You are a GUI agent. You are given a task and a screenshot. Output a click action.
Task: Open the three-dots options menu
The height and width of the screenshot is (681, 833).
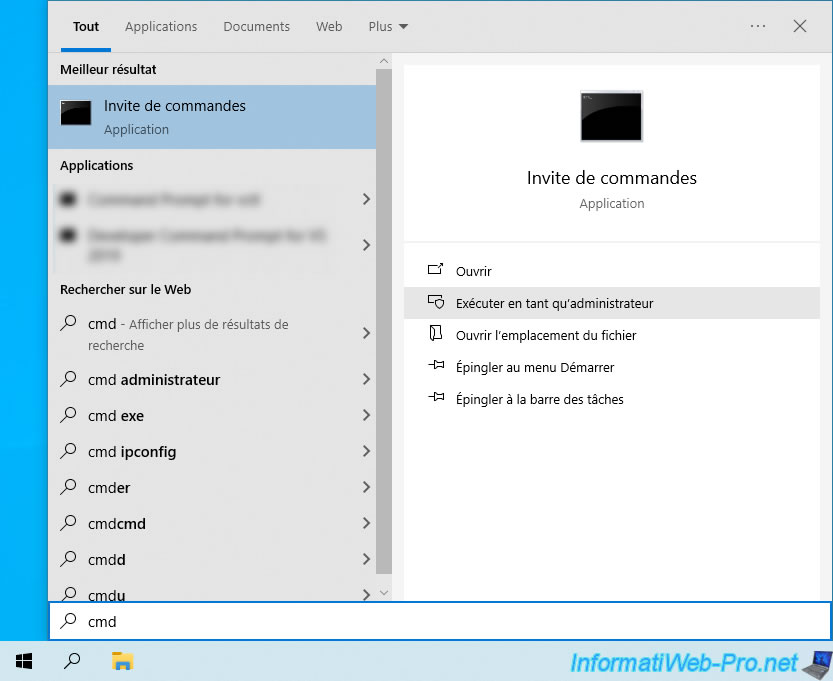[758, 26]
